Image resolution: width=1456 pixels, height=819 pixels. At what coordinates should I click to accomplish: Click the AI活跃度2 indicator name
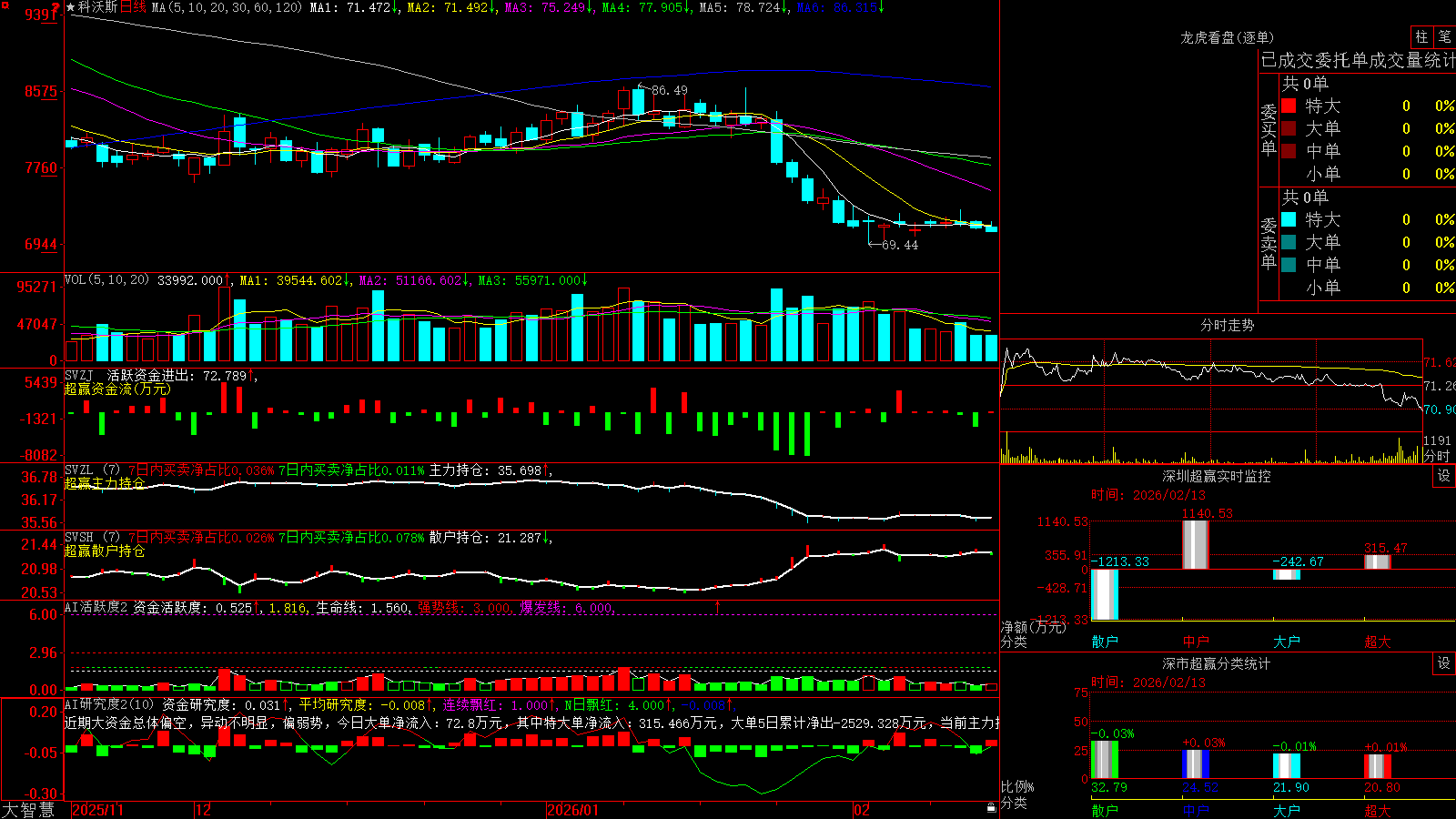pos(96,608)
